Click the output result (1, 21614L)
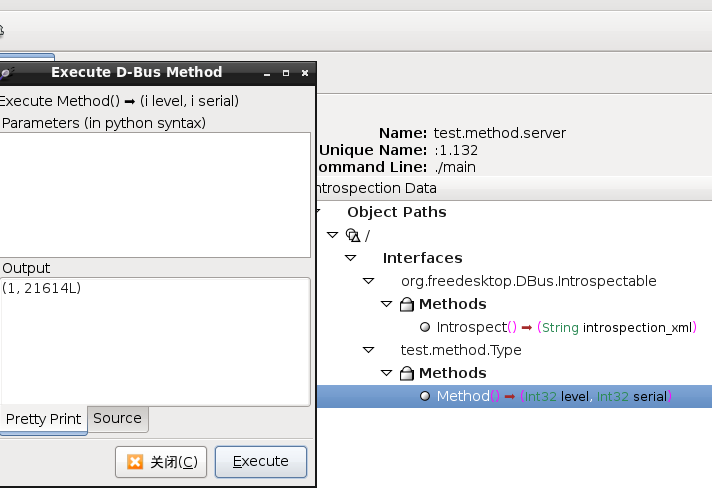The height and width of the screenshot is (488, 712). coord(41,288)
